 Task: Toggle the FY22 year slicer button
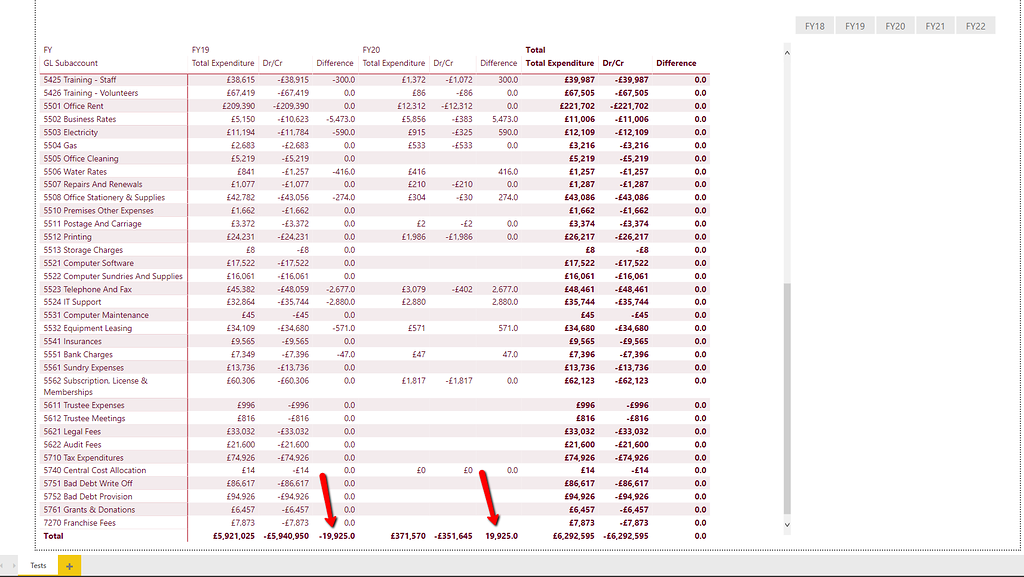(975, 25)
